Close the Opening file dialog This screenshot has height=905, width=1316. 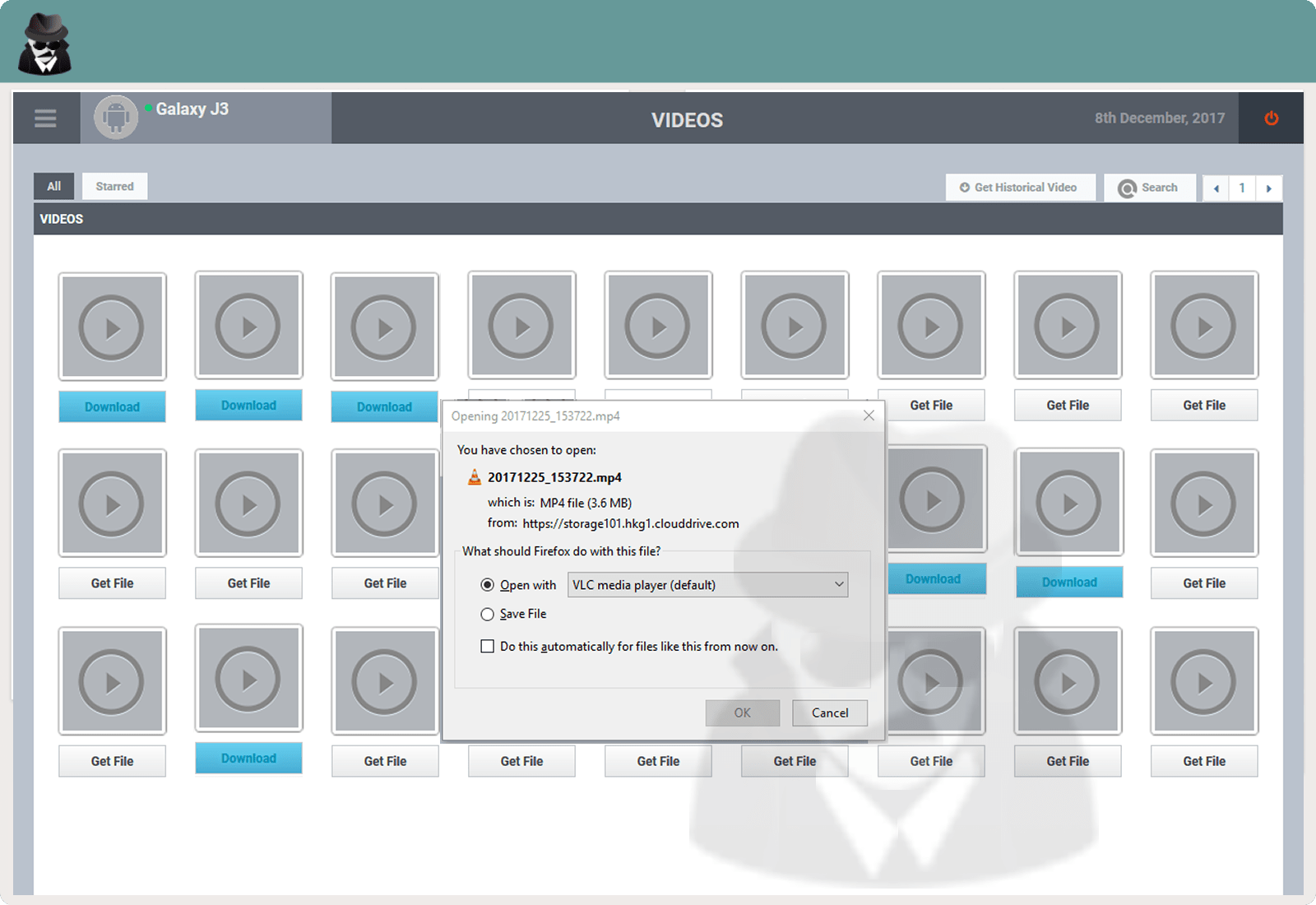pos(869,415)
